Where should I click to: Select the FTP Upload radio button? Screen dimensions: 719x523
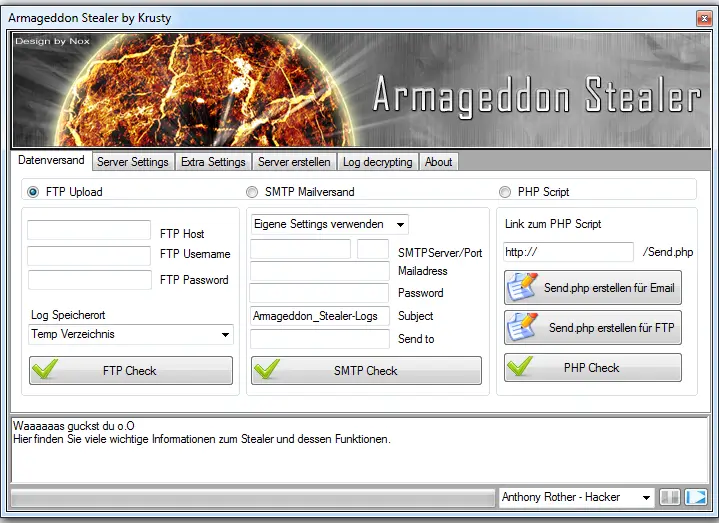coord(33,192)
